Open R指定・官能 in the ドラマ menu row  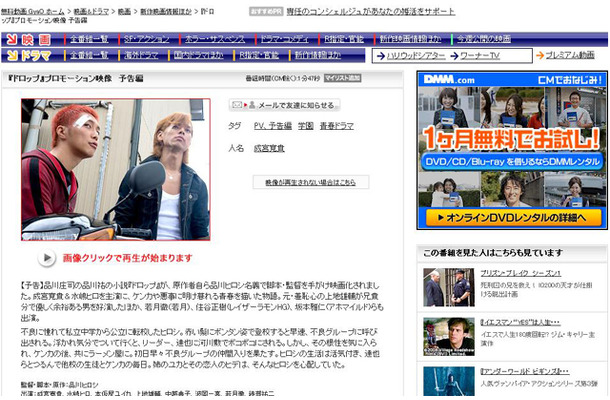tap(259, 55)
